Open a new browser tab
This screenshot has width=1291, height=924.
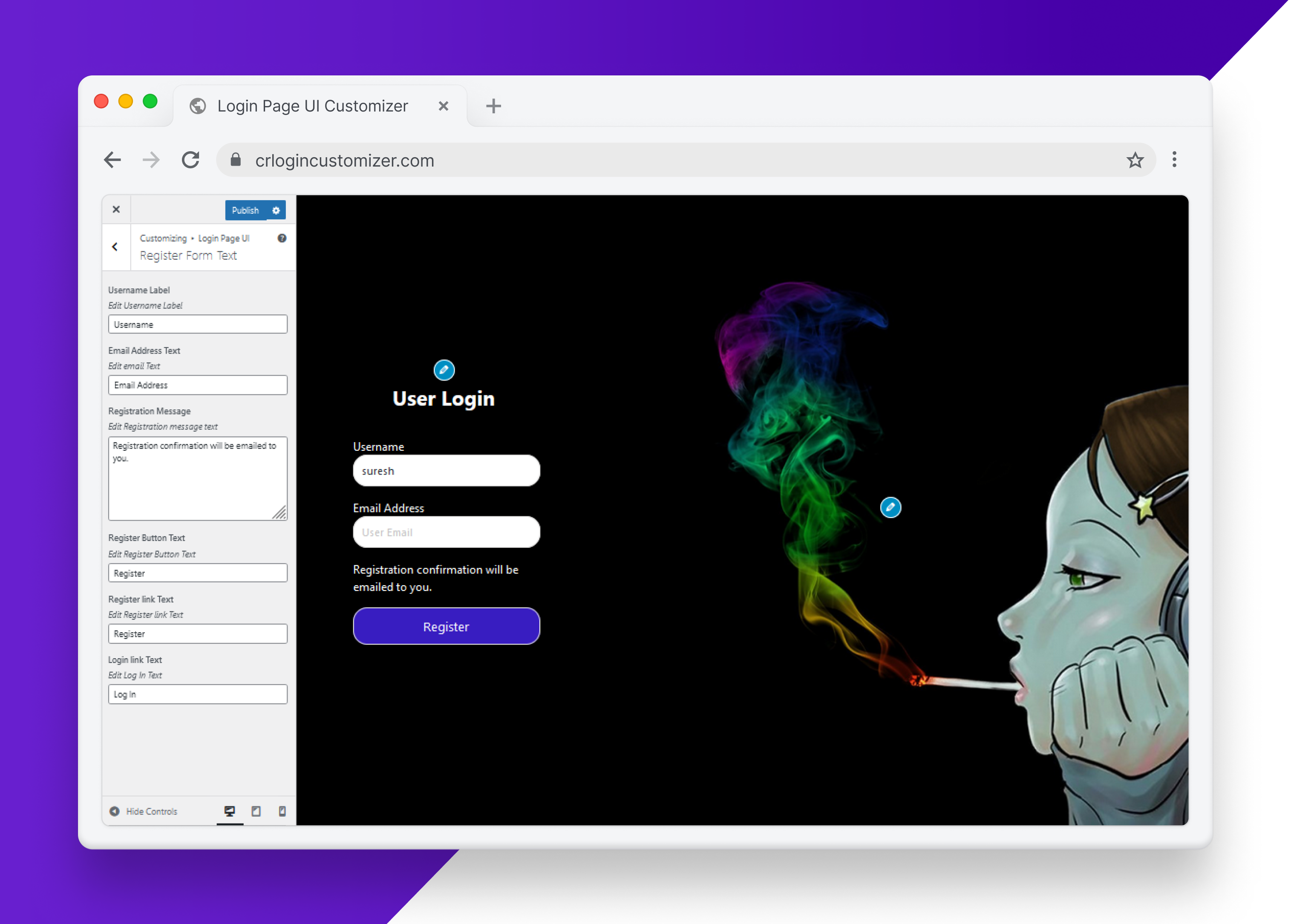pyautogui.click(x=493, y=106)
